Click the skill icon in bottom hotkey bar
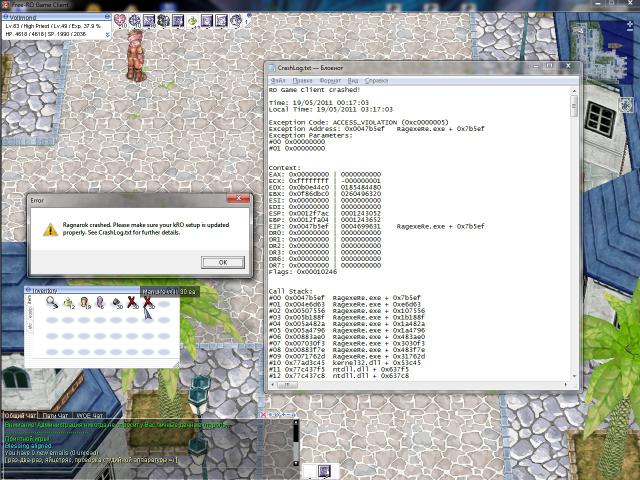The image size is (640, 480). tap(324, 471)
